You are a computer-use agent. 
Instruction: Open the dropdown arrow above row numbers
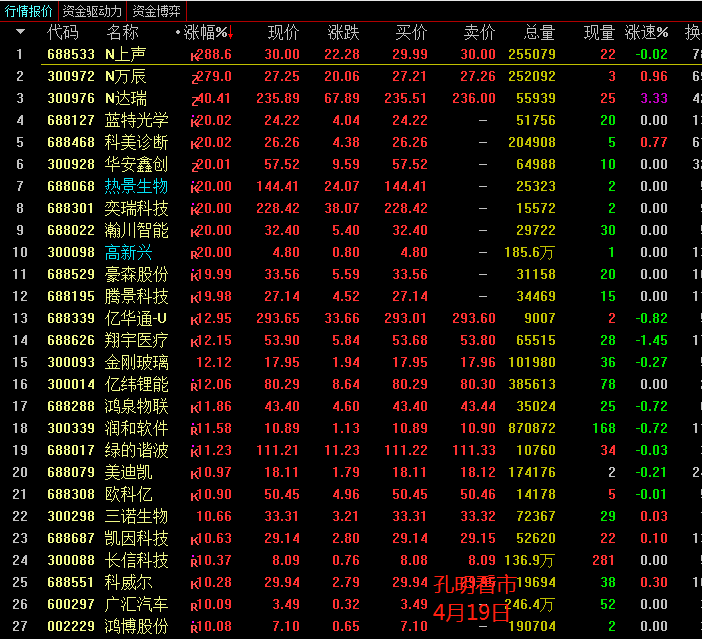pos(21,32)
